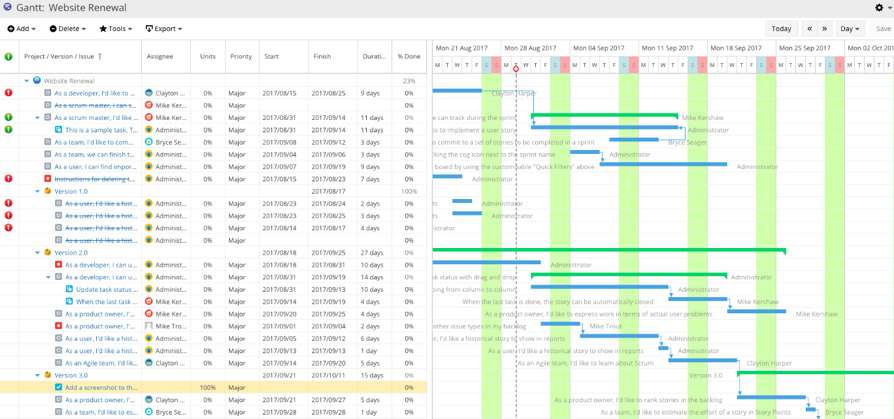Click the Website Renewal project icon
The height and width of the screenshot is (419, 894).
click(x=37, y=80)
